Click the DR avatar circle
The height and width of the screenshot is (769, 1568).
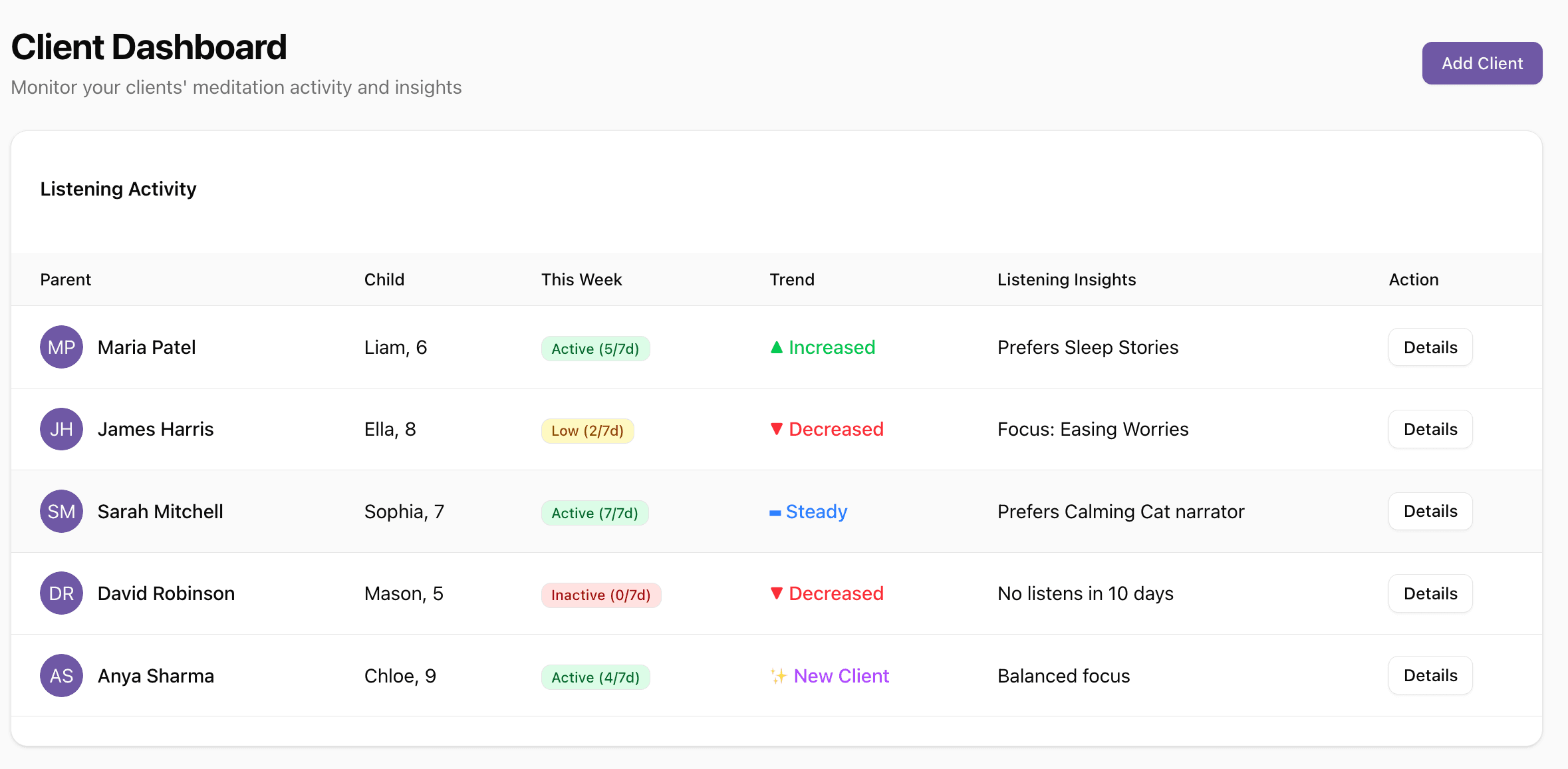pyautogui.click(x=61, y=593)
